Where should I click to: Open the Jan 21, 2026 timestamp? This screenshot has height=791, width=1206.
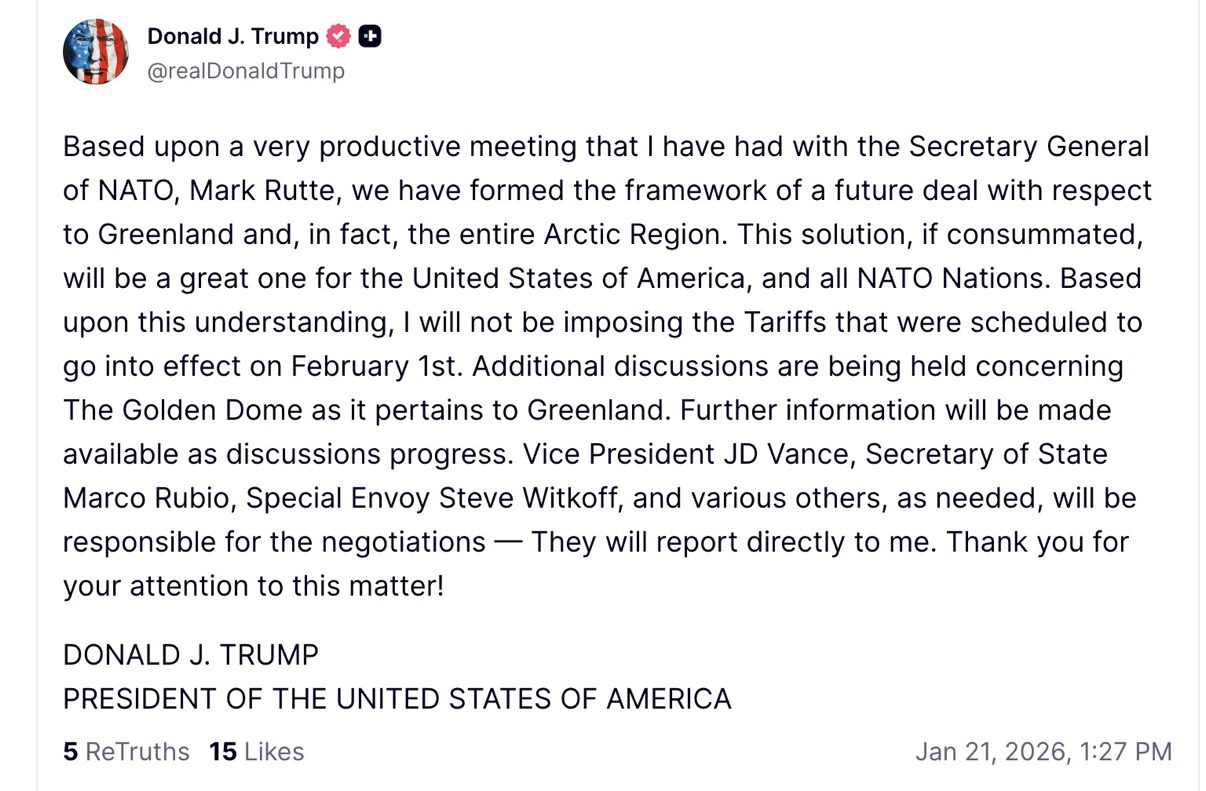point(1043,751)
